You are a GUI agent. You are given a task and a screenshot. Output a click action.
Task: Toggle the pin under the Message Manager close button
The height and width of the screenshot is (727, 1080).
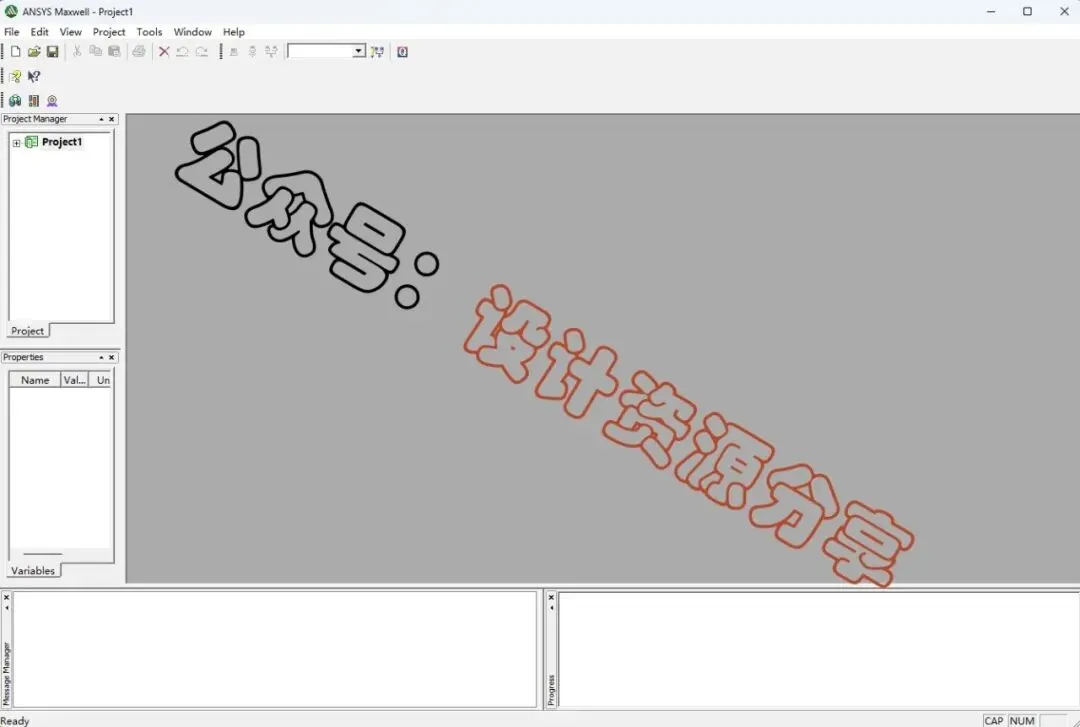click(7, 608)
